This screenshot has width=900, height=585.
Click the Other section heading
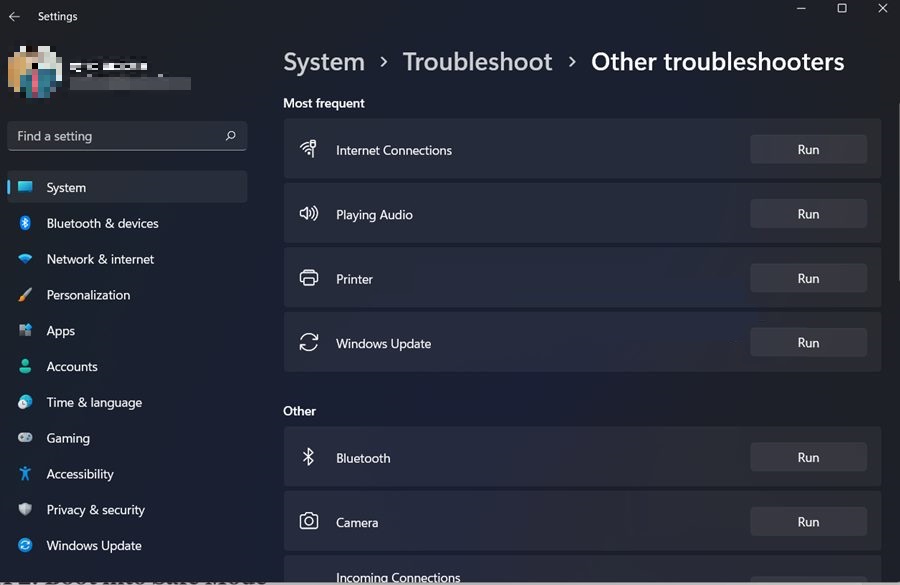tap(299, 411)
